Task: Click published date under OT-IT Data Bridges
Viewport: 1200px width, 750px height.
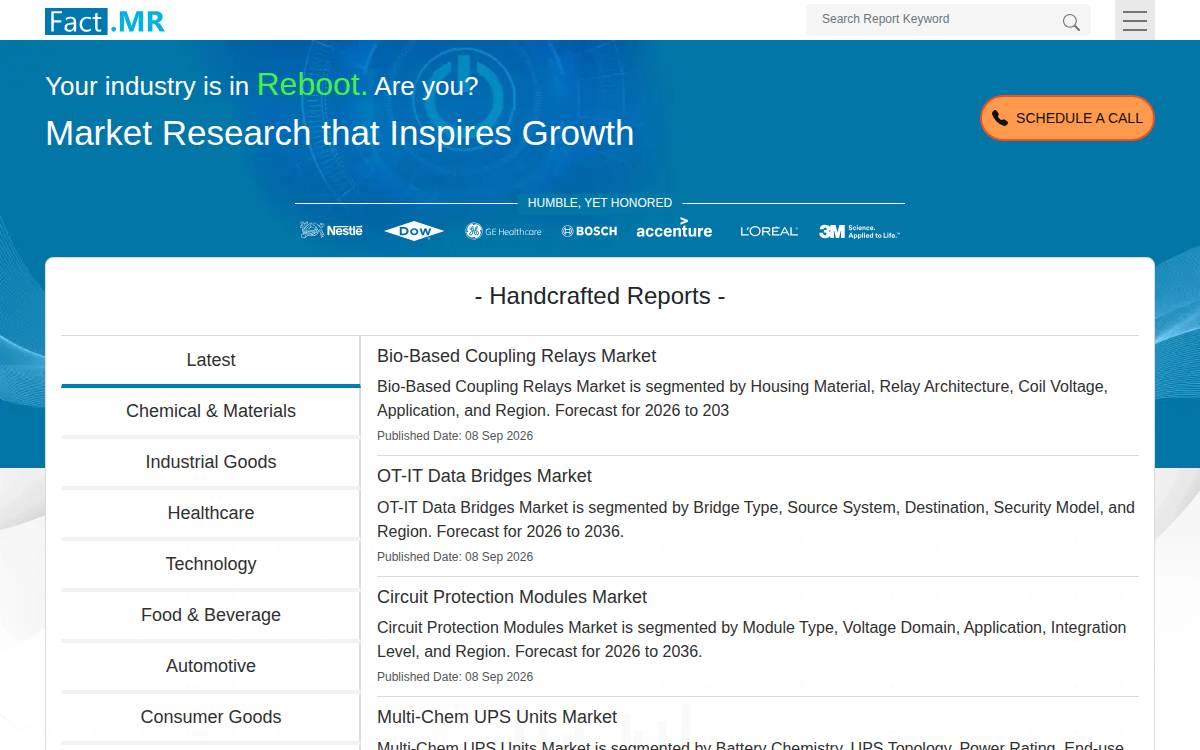Action: pos(455,557)
